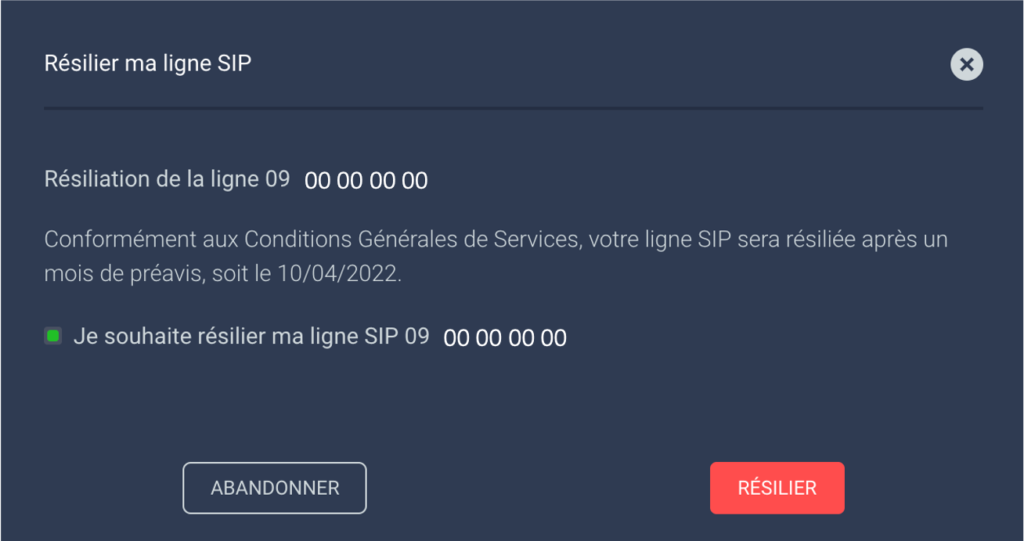The width and height of the screenshot is (1024, 541).
Task: Click the 'Résiliation de la ligne 09' text
Action: click(166, 179)
